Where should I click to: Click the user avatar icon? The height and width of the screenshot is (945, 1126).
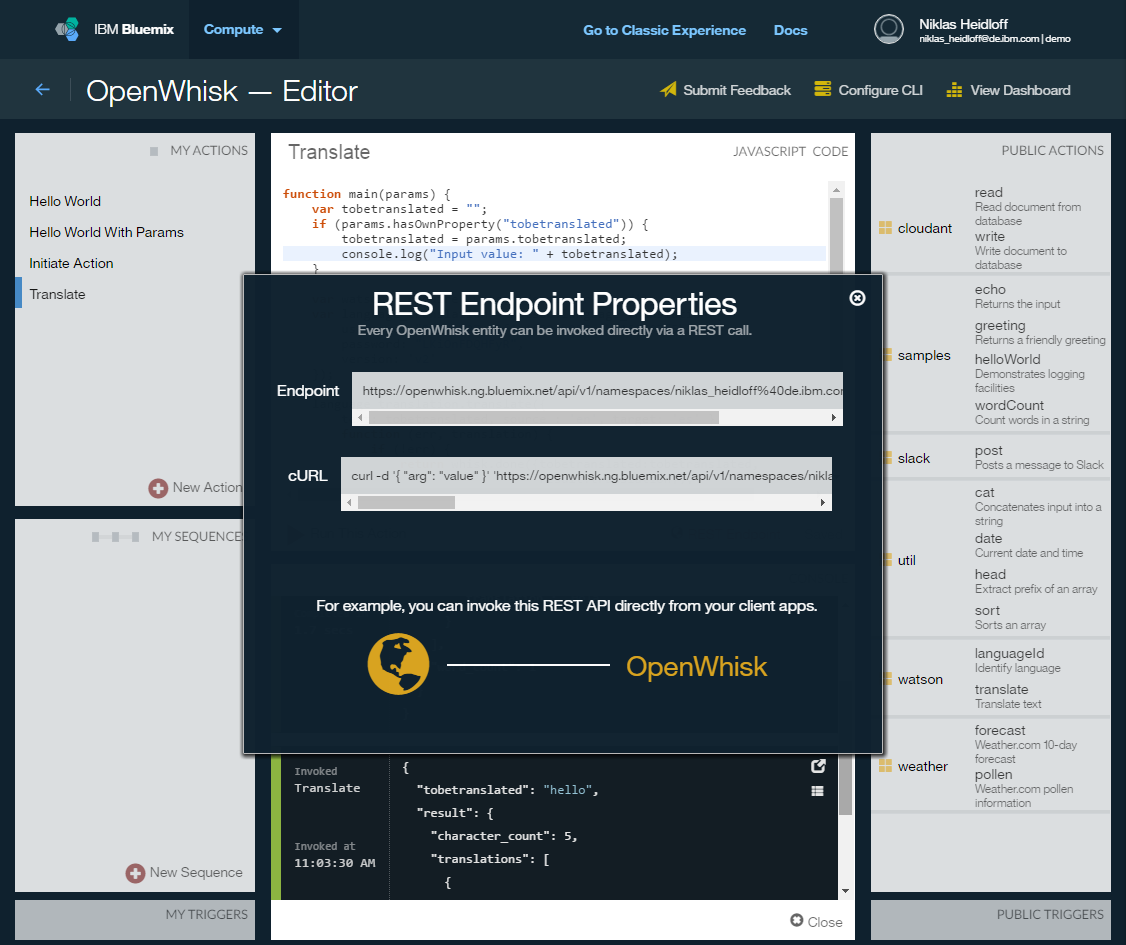888,29
